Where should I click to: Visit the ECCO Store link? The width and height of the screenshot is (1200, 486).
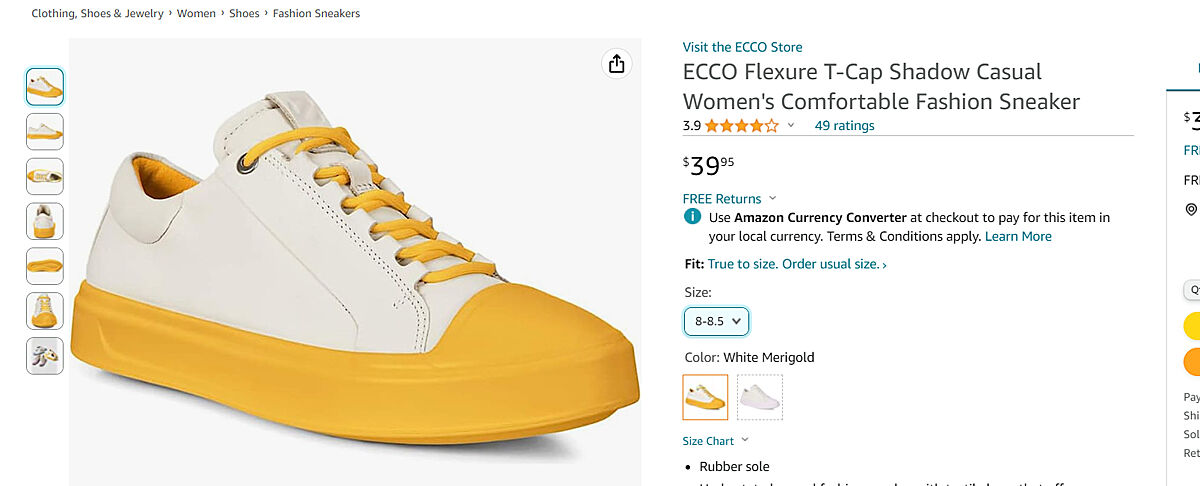[742, 47]
